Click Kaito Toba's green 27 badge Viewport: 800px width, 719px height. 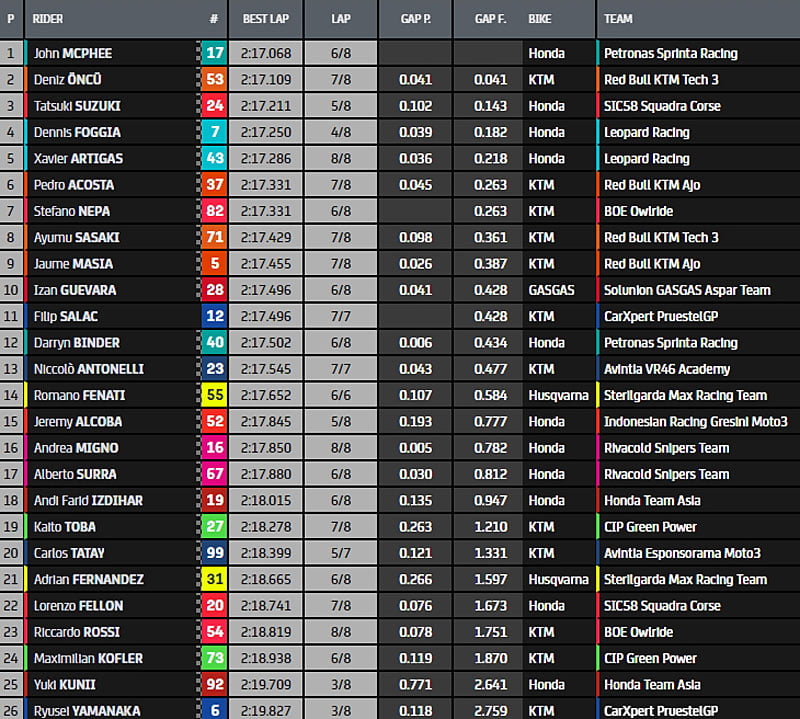click(214, 527)
